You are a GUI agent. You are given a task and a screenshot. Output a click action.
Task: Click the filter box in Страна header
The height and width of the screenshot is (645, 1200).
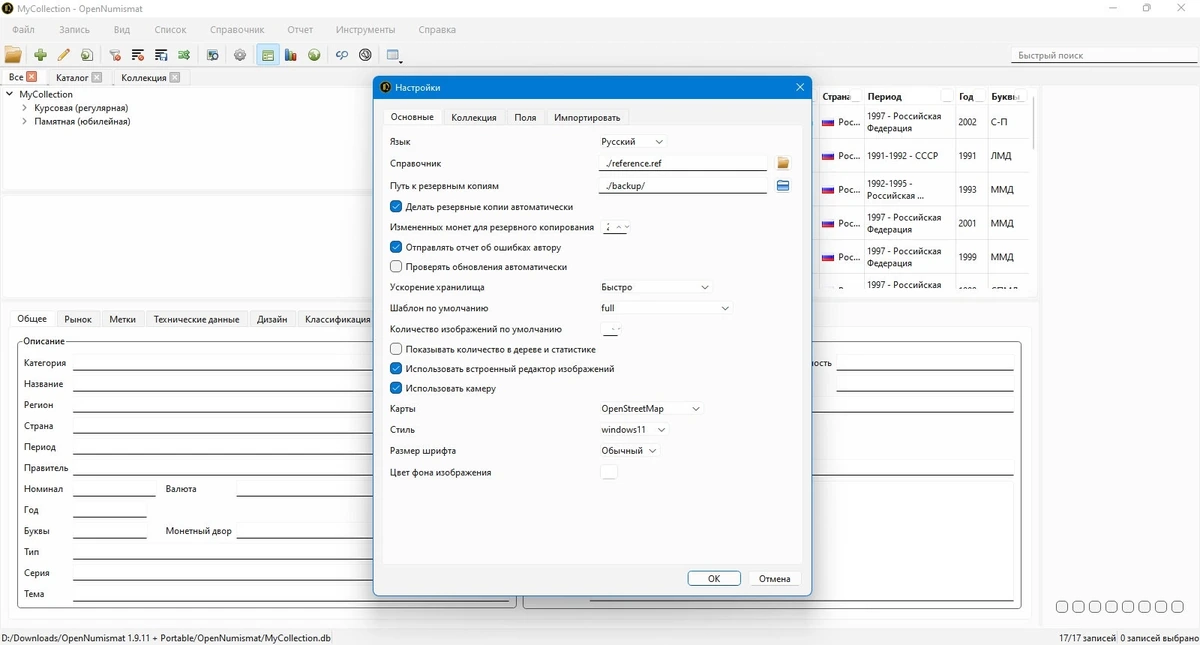(856, 96)
